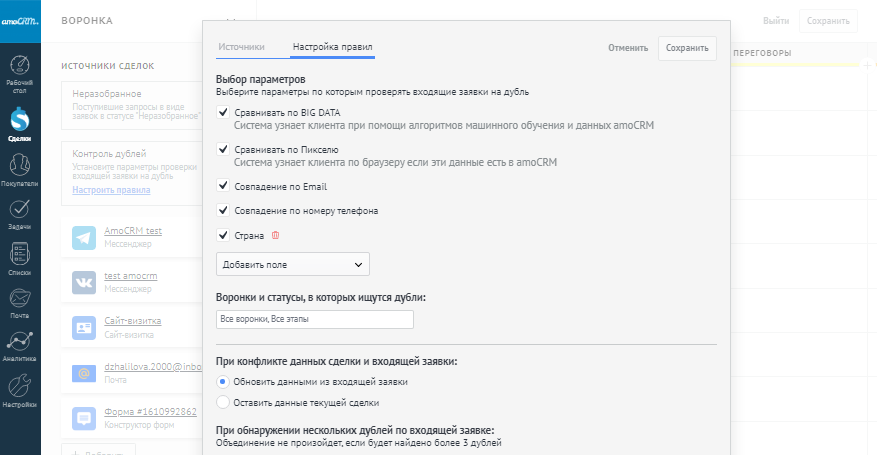Click Отменить in the dialog header
Screen dimensions: 877x455
point(628,48)
